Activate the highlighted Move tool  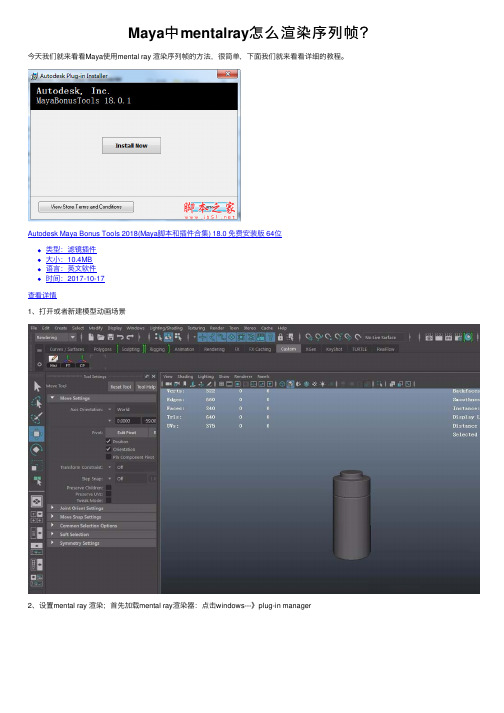click(37, 433)
